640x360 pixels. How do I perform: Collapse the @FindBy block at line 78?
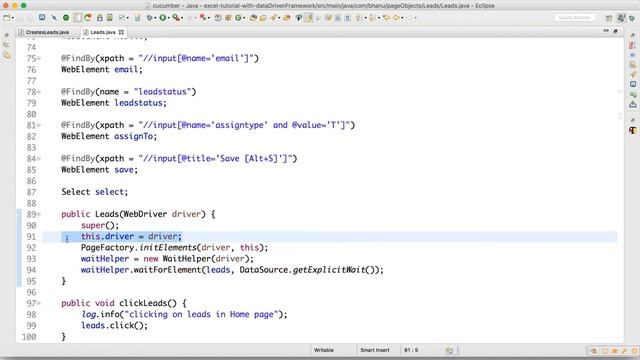coord(39,92)
